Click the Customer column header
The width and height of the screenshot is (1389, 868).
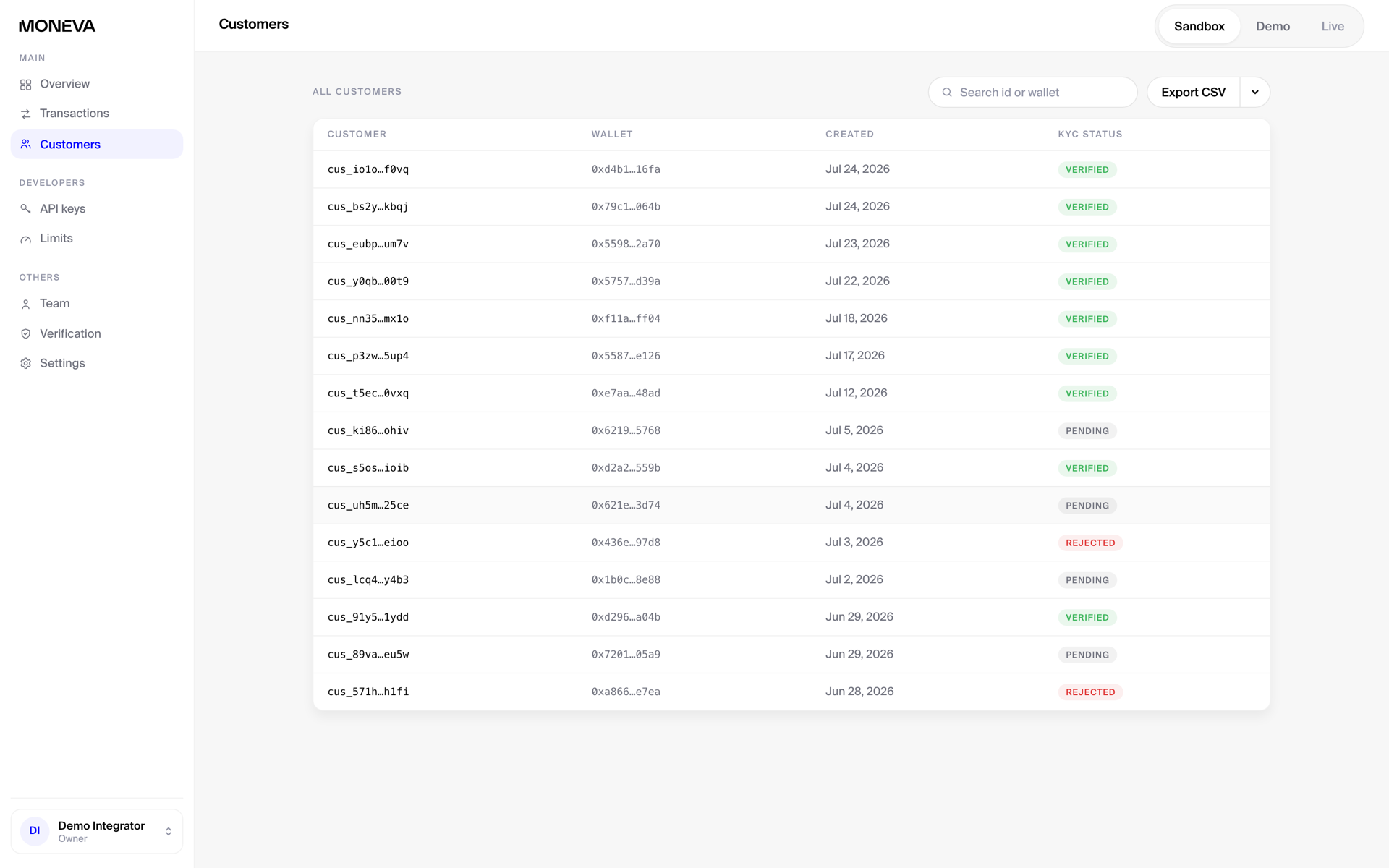(x=357, y=135)
